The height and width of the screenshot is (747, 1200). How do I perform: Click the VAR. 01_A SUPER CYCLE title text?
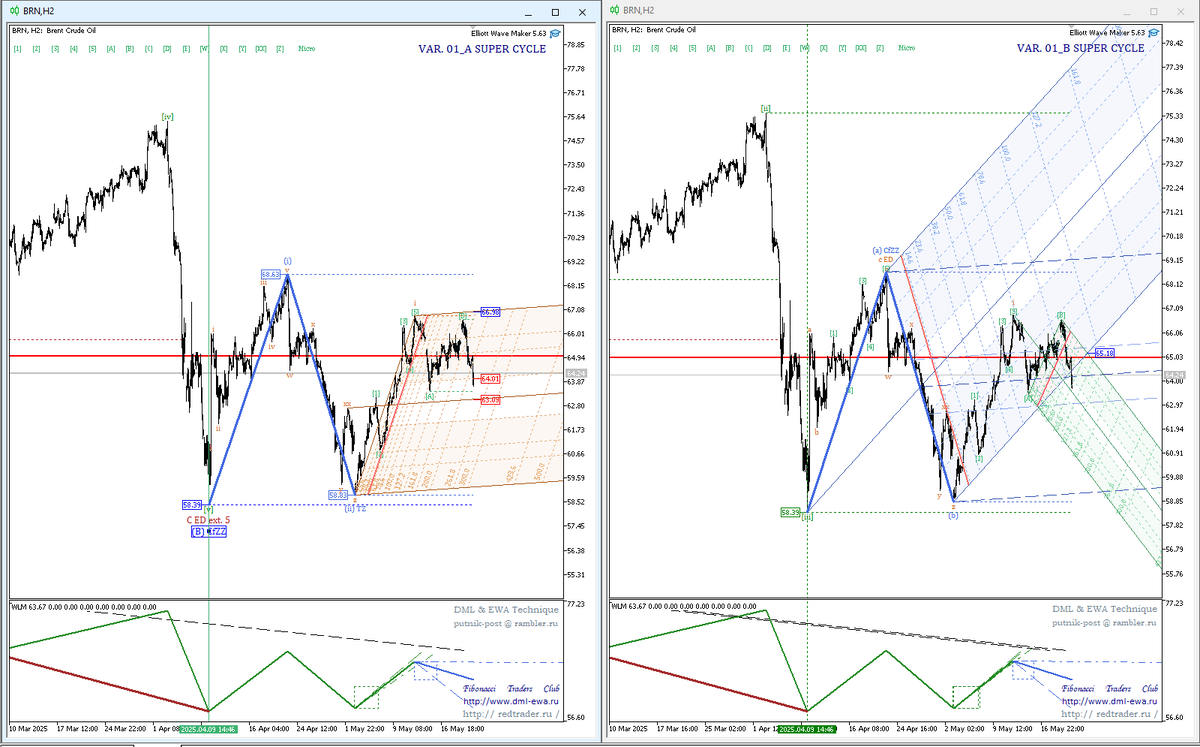tap(482, 48)
